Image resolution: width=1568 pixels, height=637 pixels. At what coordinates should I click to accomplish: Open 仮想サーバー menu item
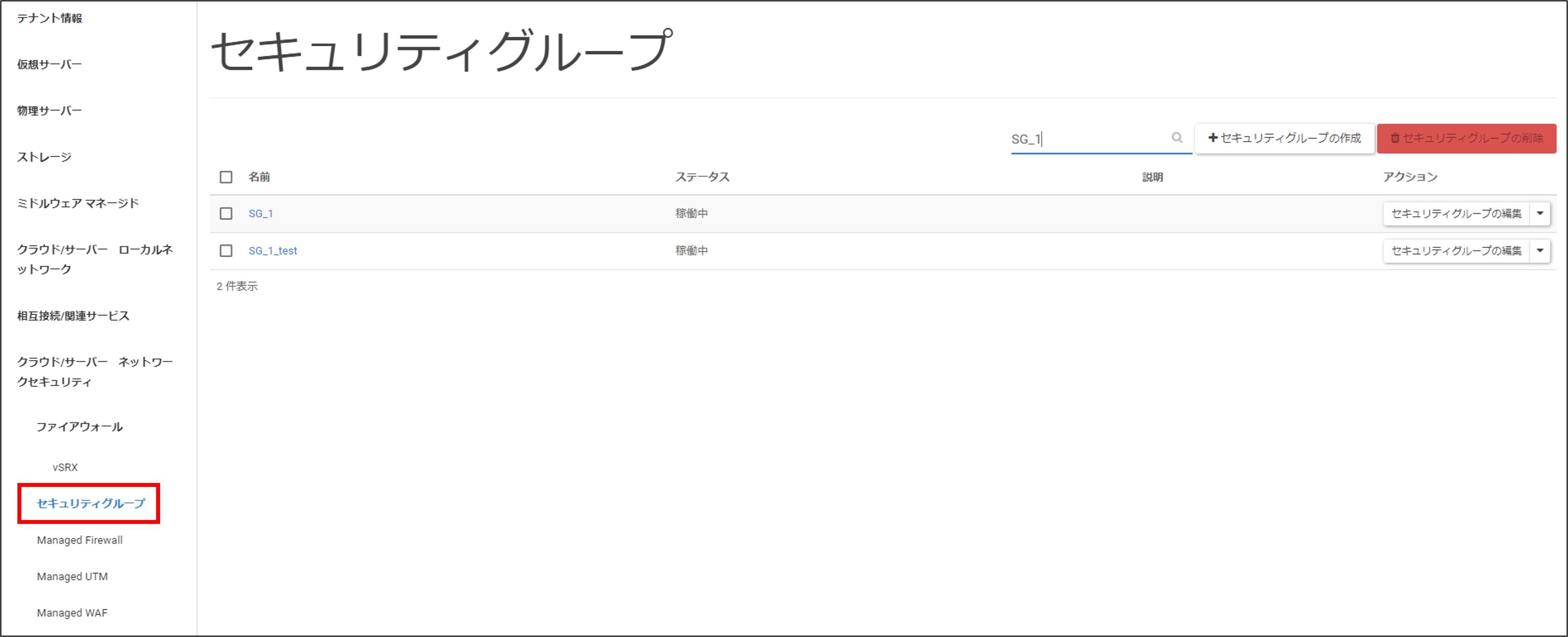(49, 64)
